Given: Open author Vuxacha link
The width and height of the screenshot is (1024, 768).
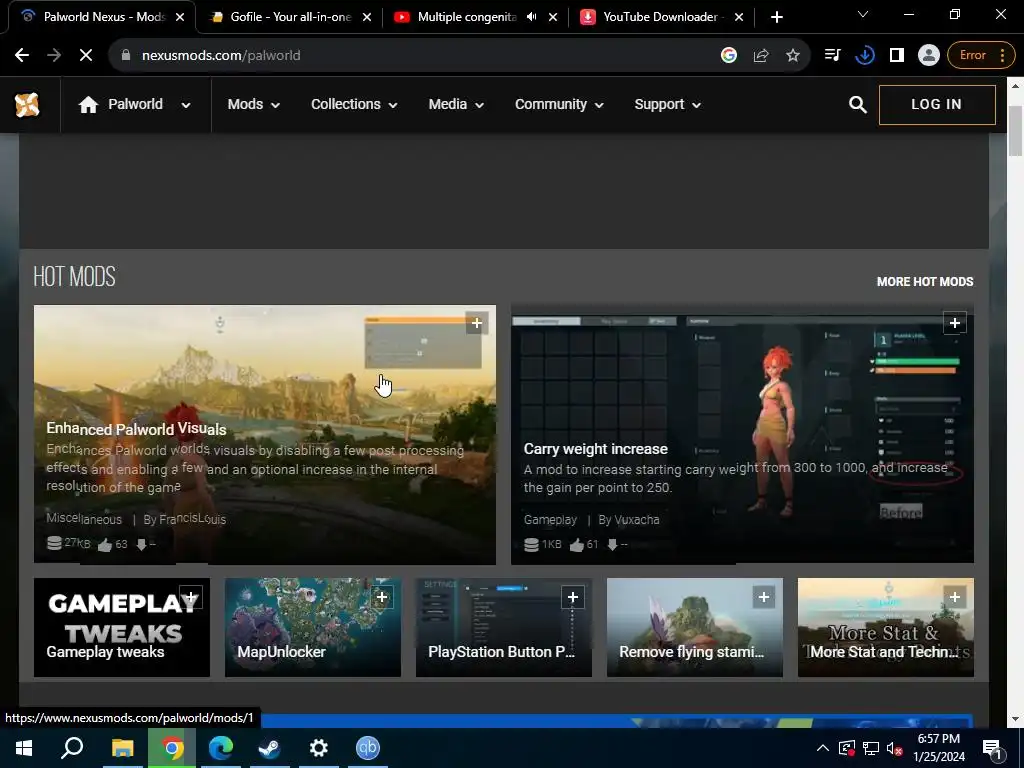Looking at the screenshot, I should pyautogui.click(x=637, y=520).
